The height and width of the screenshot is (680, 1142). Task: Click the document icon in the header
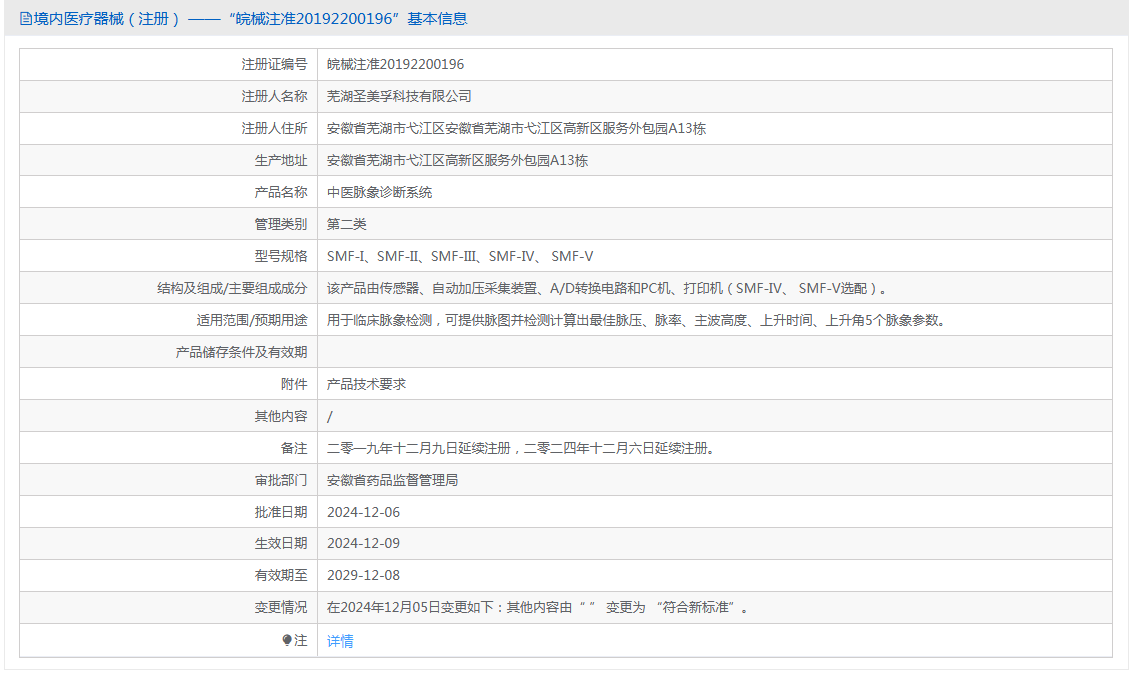pyautogui.click(x=25, y=19)
